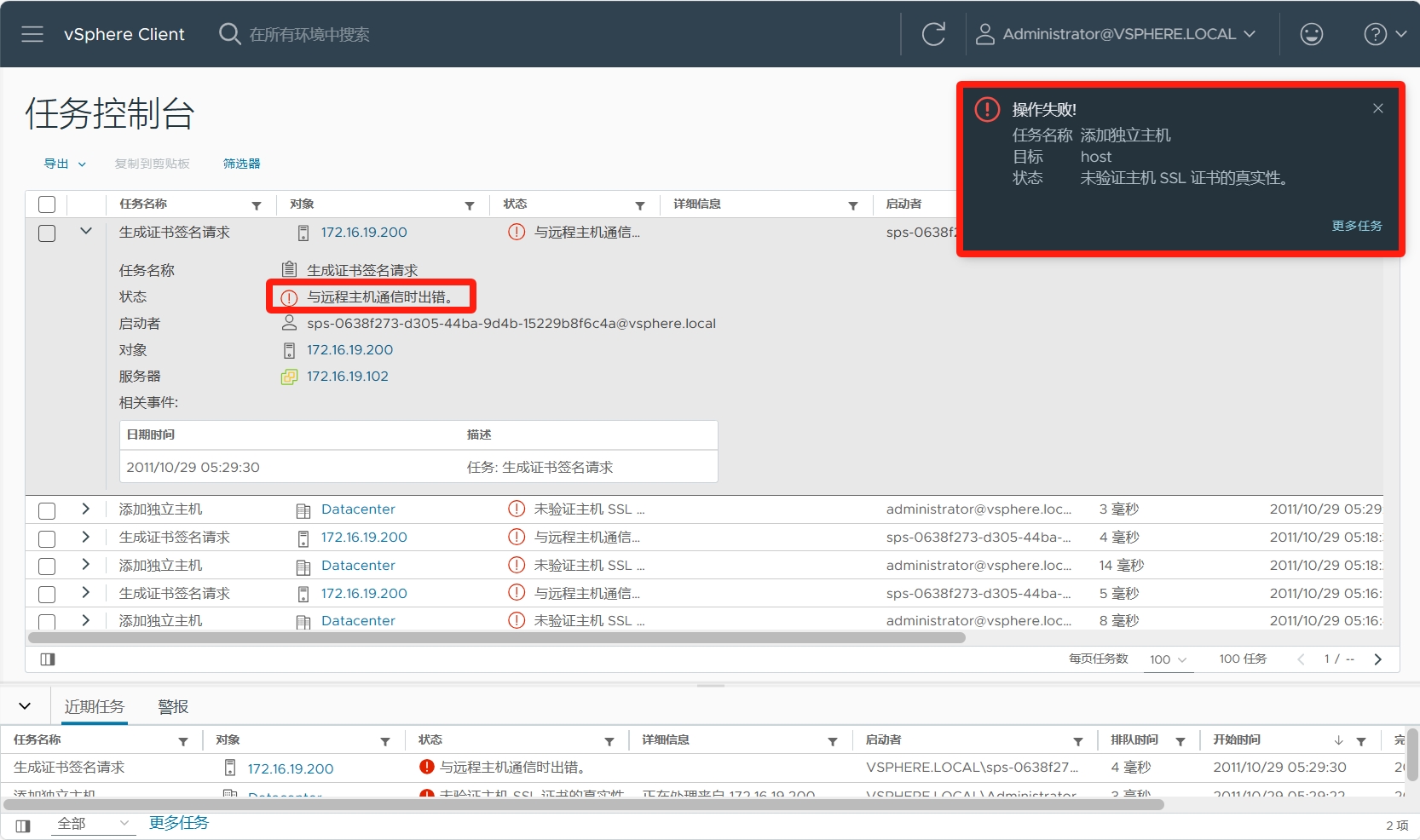
Task: Click the refresh icon in header
Action: pyautogui.click(x=933, y=34)
